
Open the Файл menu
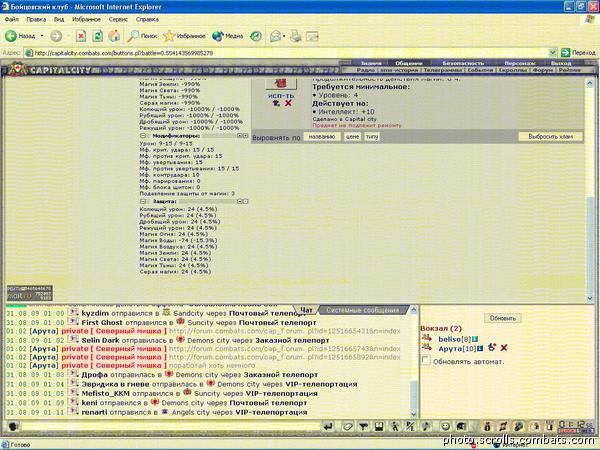[x=11, y=19]
